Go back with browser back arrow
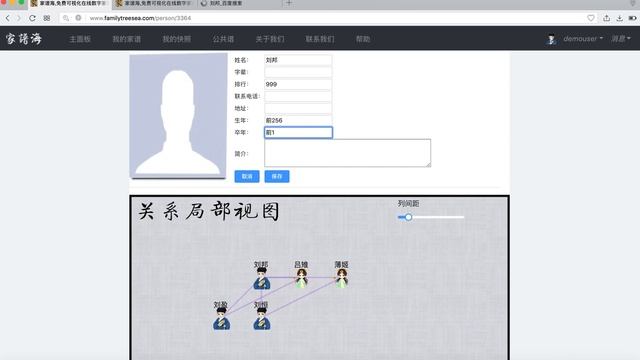This screenshot has width=640, height=360. pos(7,18)
